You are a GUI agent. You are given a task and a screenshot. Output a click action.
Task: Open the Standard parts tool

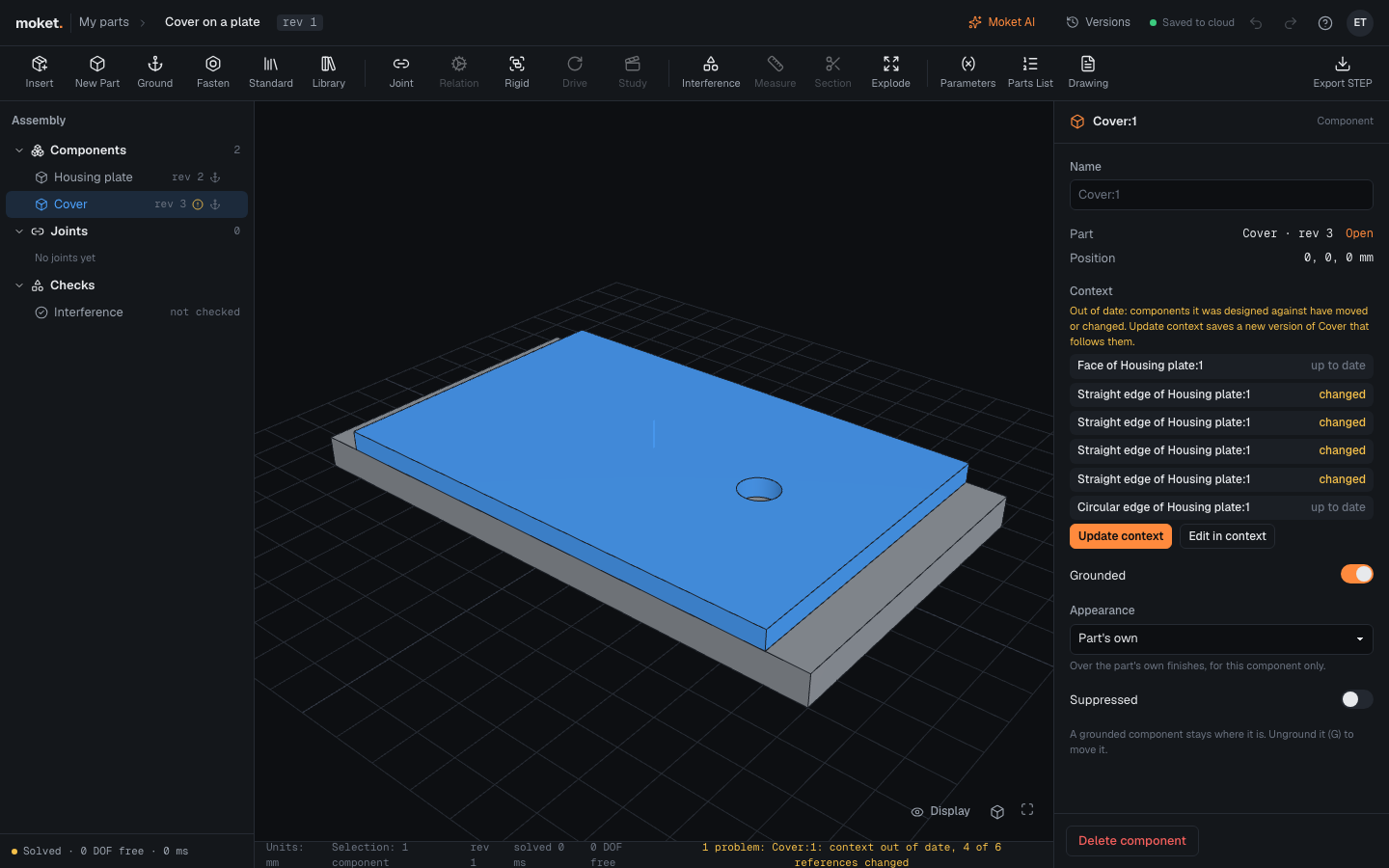click(x=271, y=72)
